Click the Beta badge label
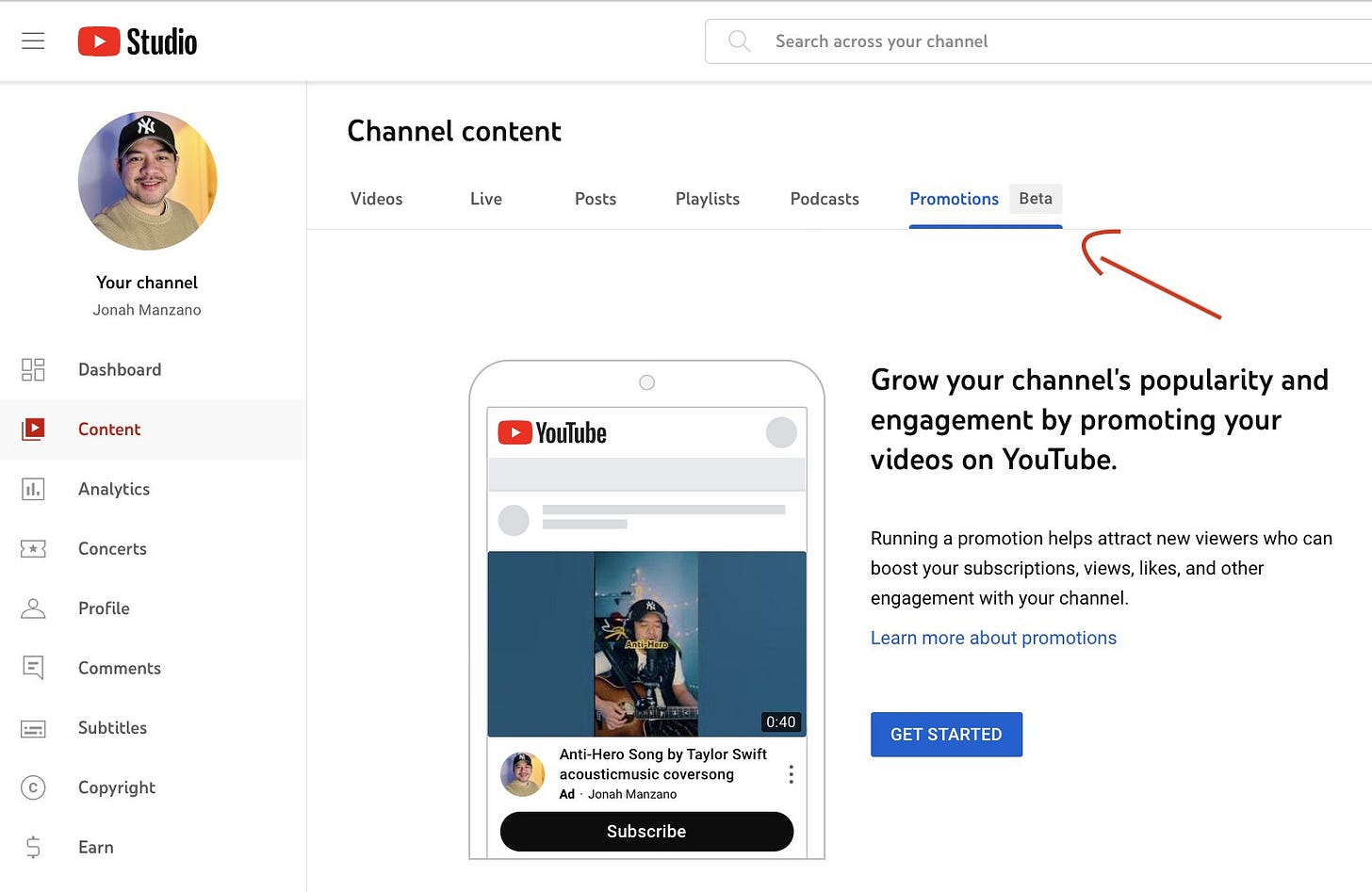The image size is (1372, 892). [x=1036, y=199]
